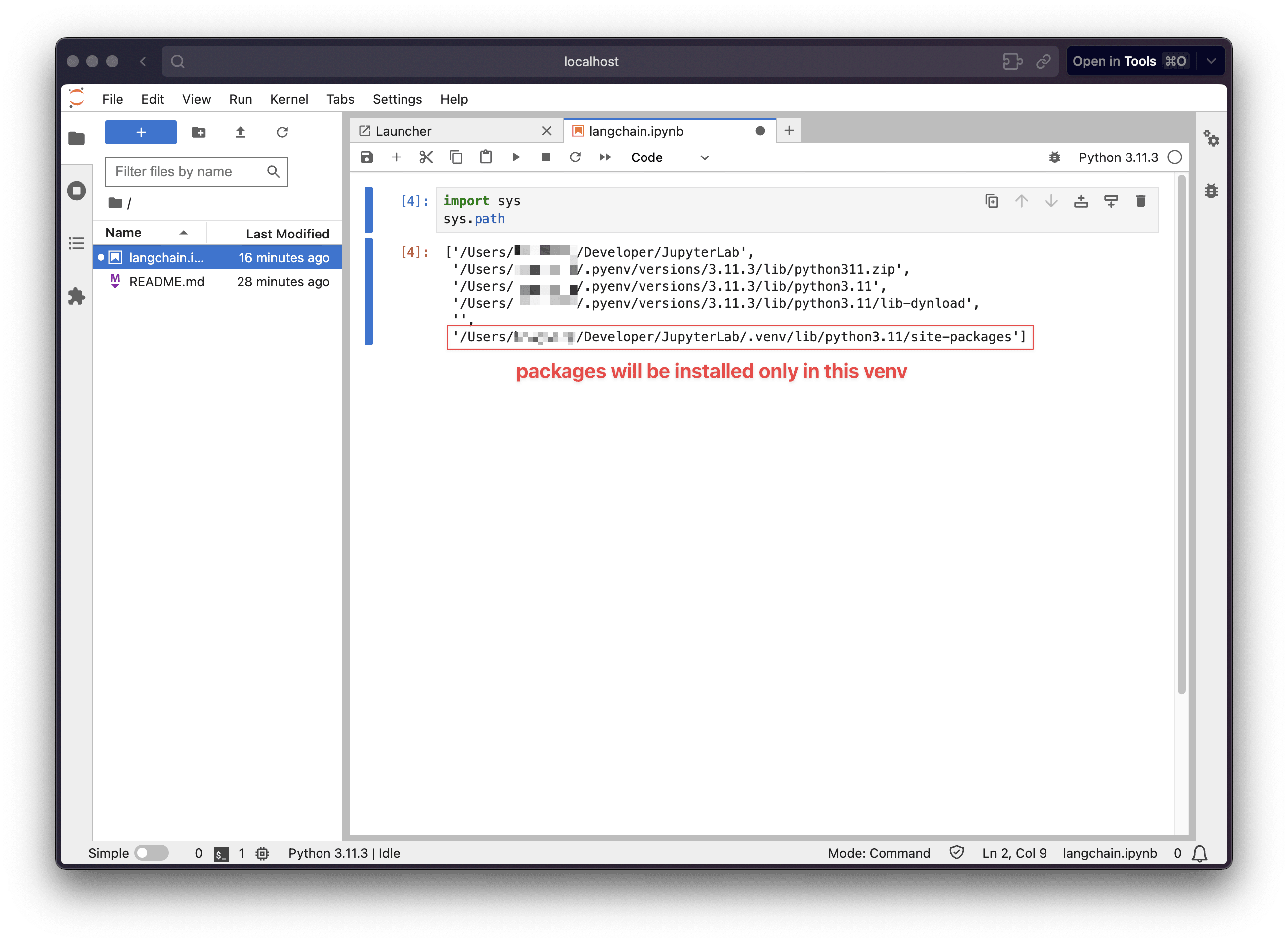Click the kernel status circle indicator
Screen dimensions: 1288x943
click(1174, 157)
